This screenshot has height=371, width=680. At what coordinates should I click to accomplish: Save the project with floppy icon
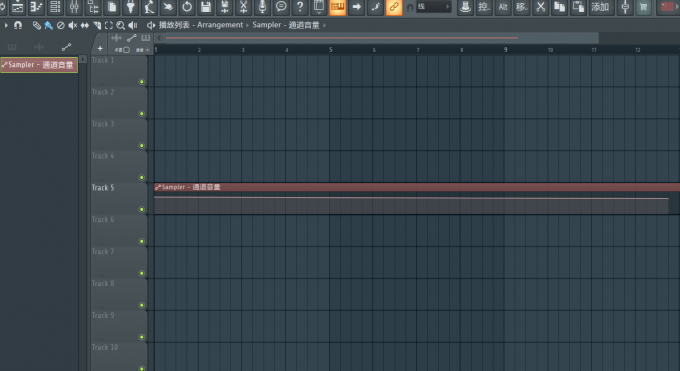pos(206,7)
